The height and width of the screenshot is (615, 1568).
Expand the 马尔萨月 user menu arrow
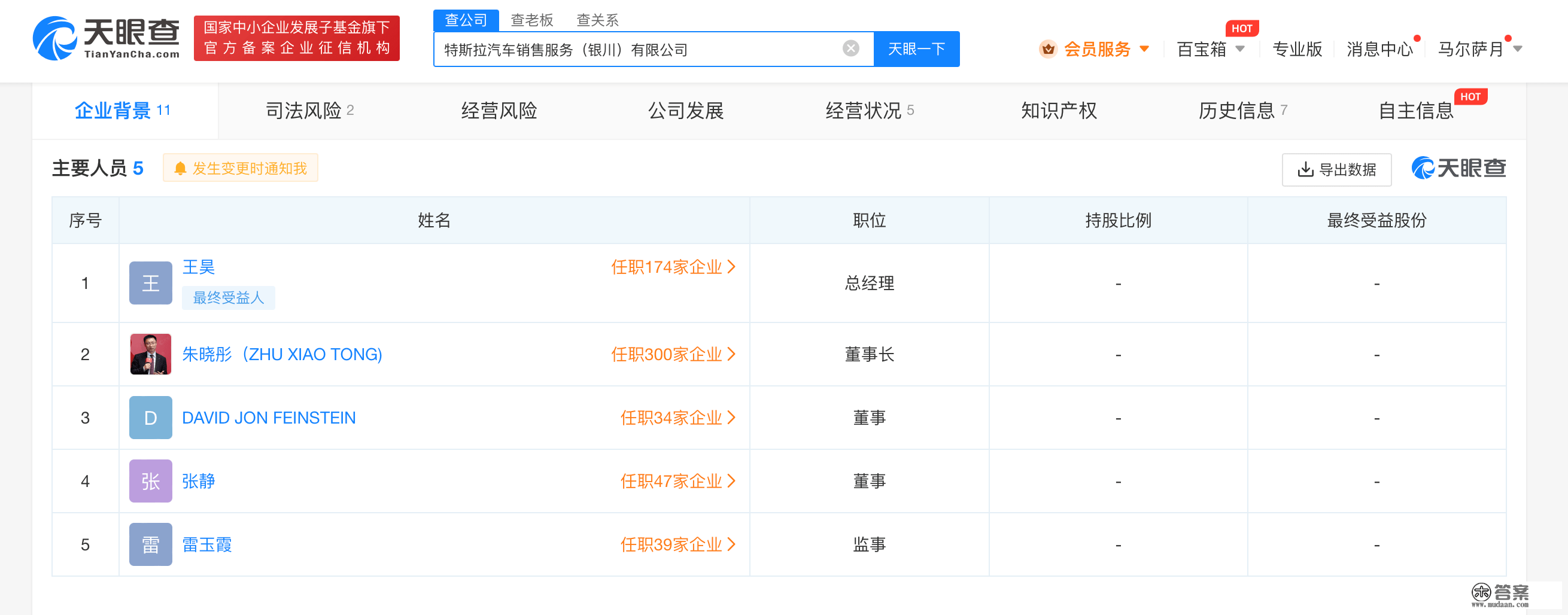[1518, 48]
